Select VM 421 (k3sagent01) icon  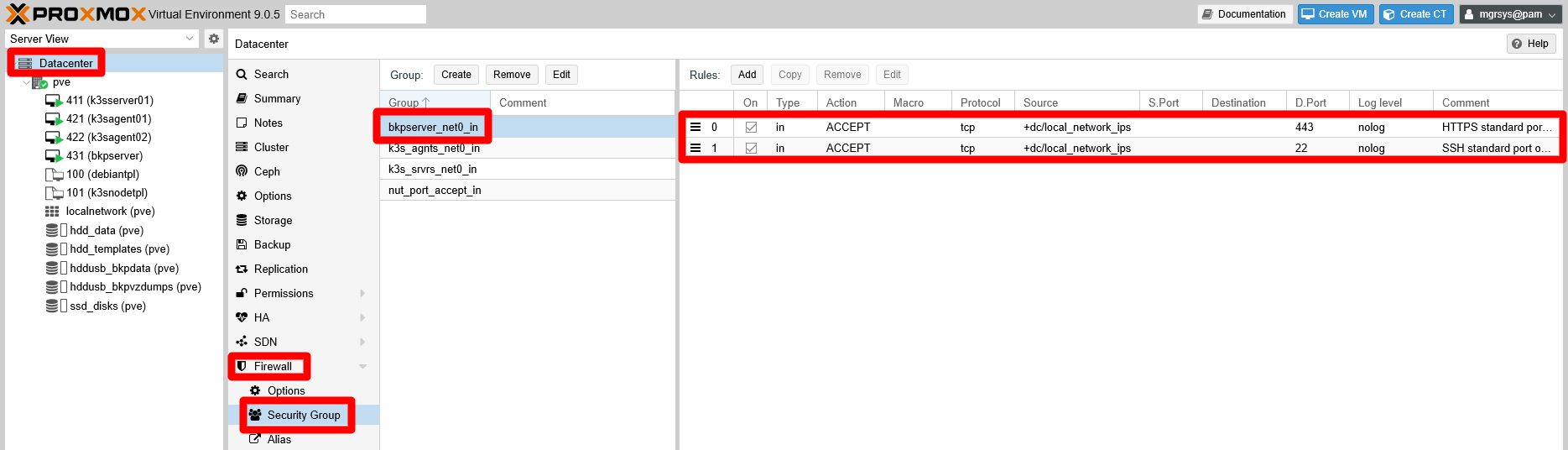pos(54,119)
